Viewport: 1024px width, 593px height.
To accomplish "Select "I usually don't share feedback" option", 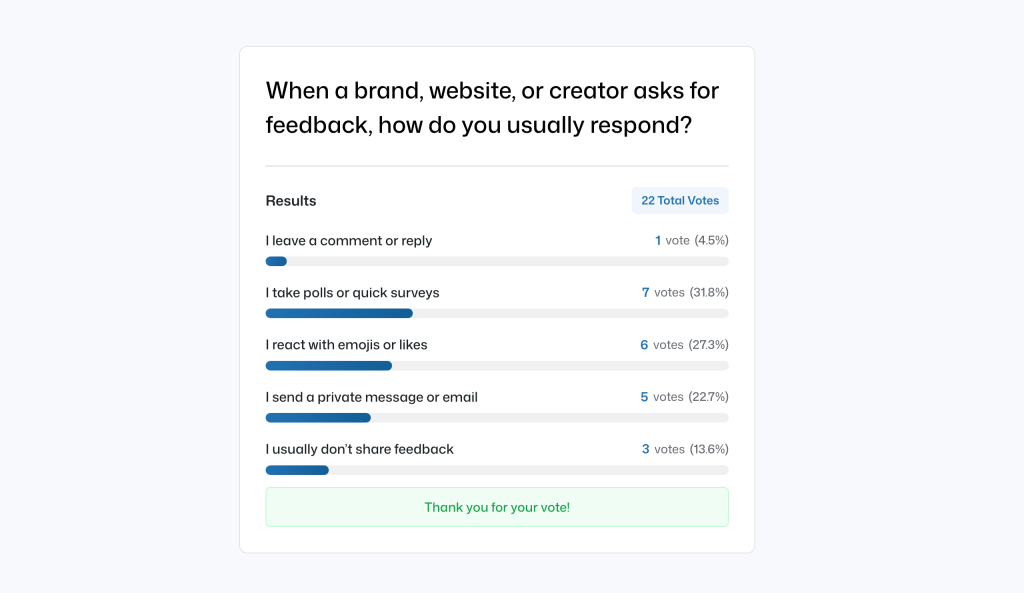I will tap(359, 449).
